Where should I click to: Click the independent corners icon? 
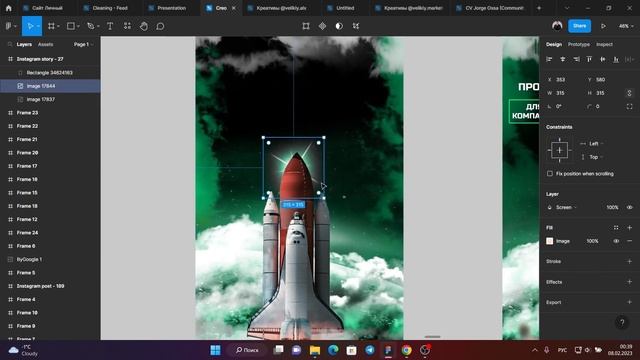[x=629, y=106]
